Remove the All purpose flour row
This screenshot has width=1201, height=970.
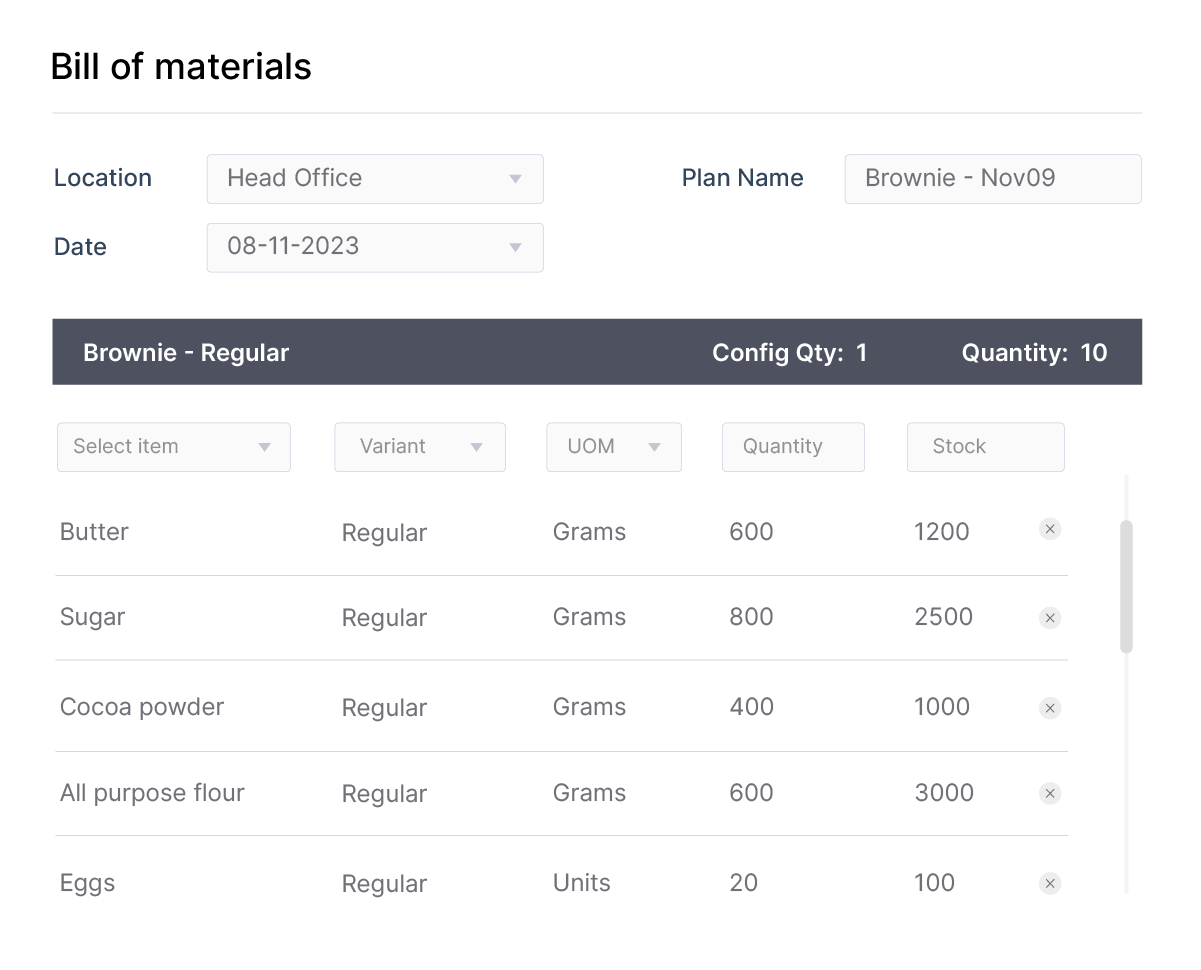point(1049,793)
